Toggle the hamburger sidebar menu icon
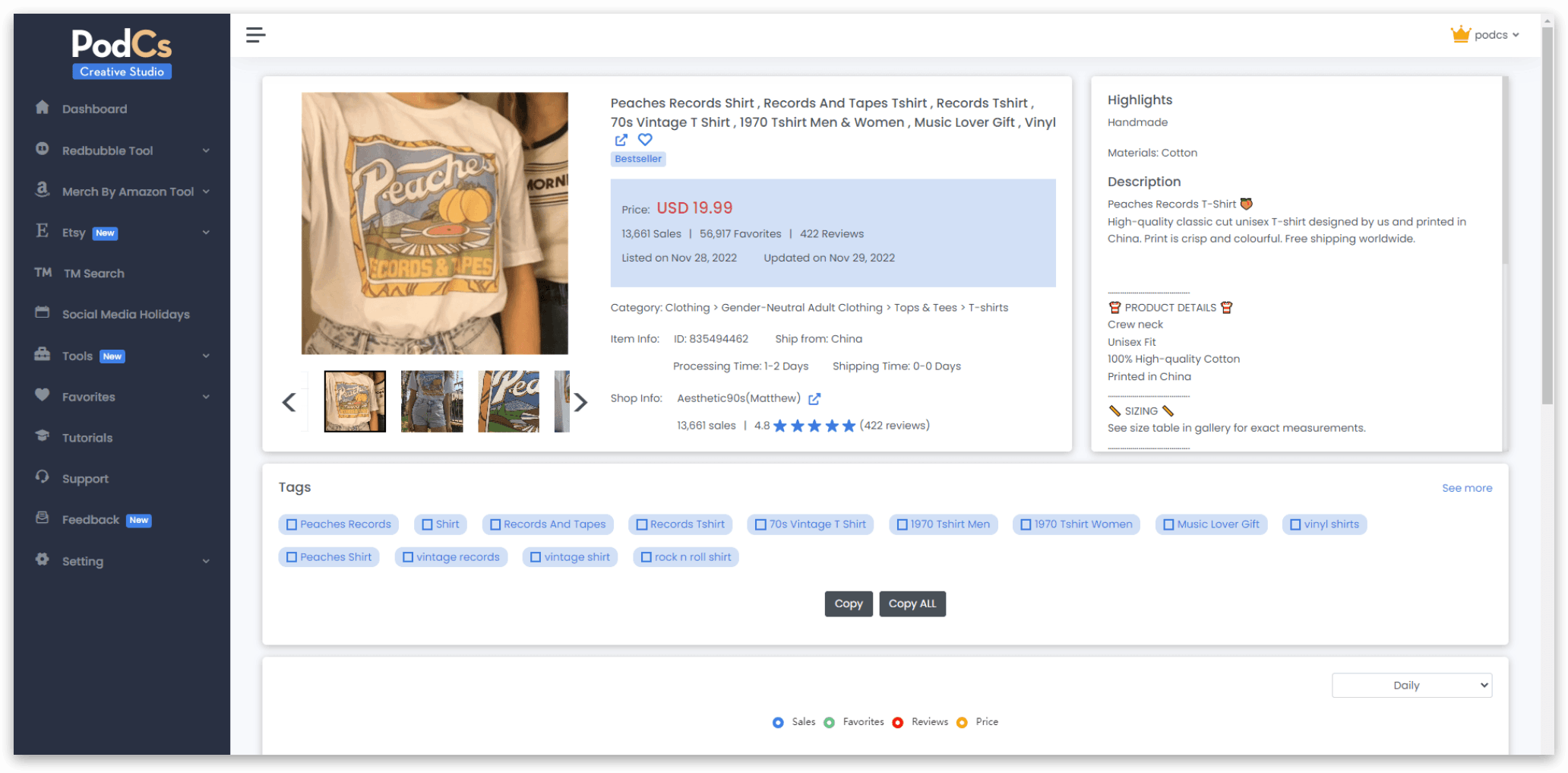This screenshot has width=1568, height=773. (255, 35)
